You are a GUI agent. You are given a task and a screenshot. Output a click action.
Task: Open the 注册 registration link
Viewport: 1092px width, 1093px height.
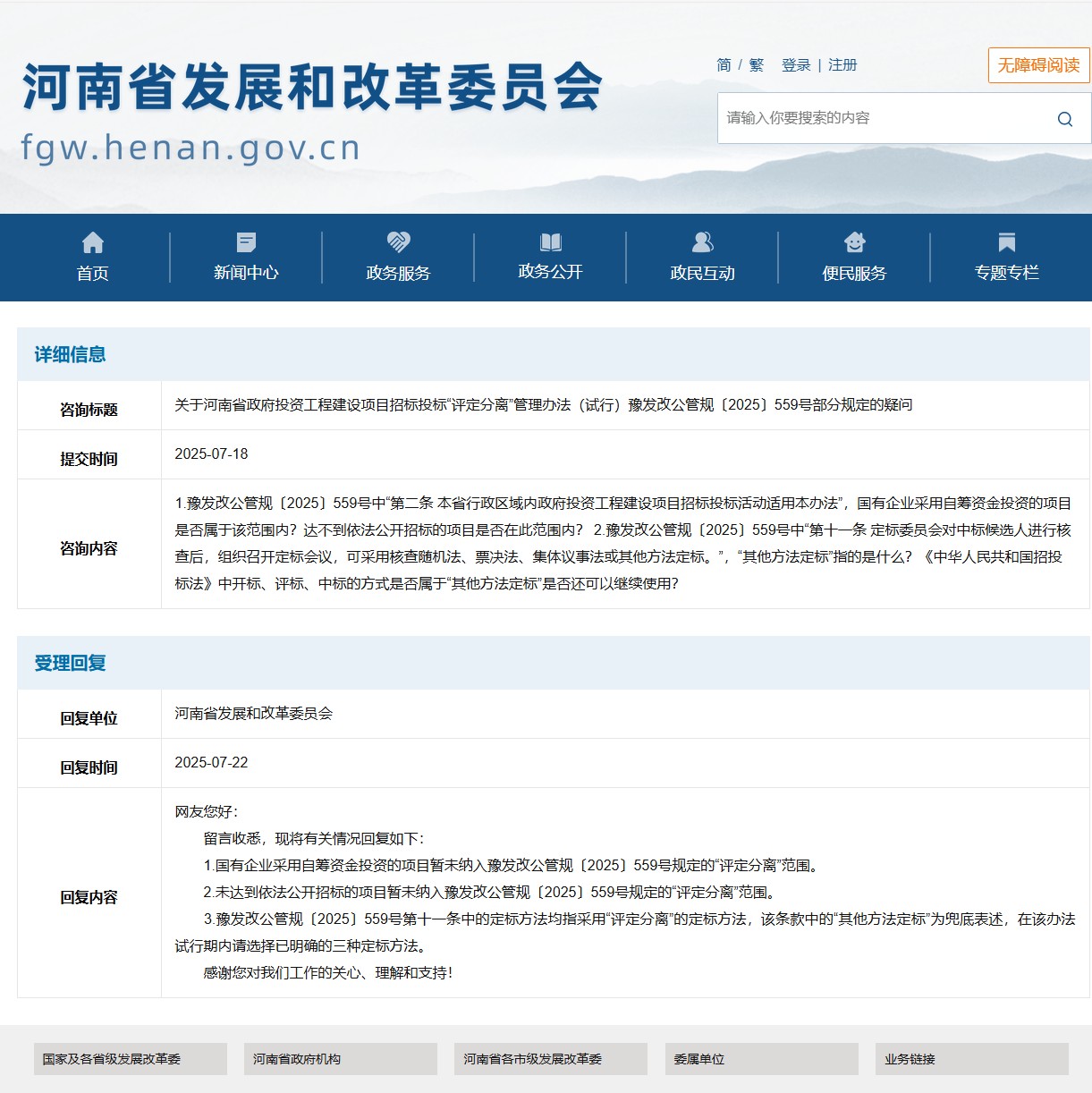[x=842, y=65]
